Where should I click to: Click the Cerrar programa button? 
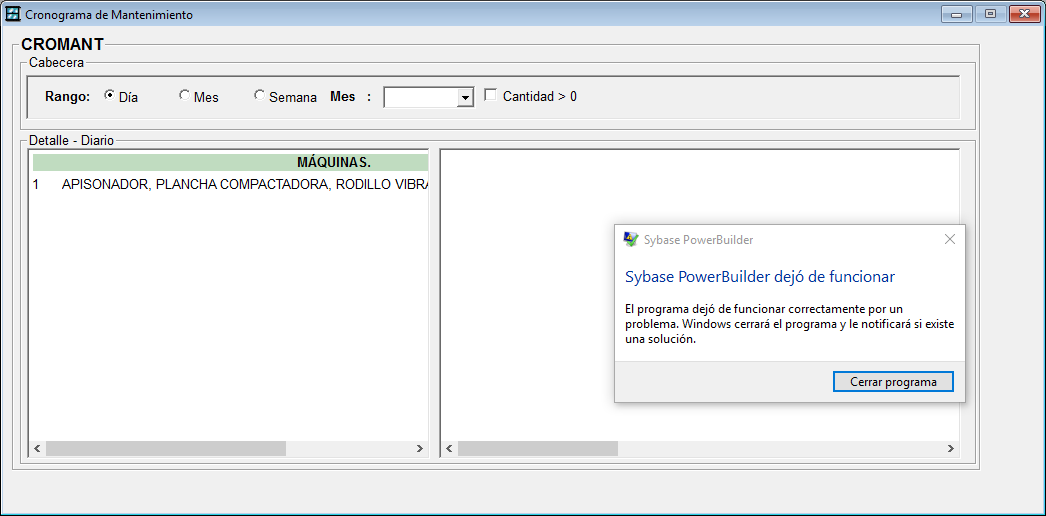pyautogui.click(x=893, y=382)
